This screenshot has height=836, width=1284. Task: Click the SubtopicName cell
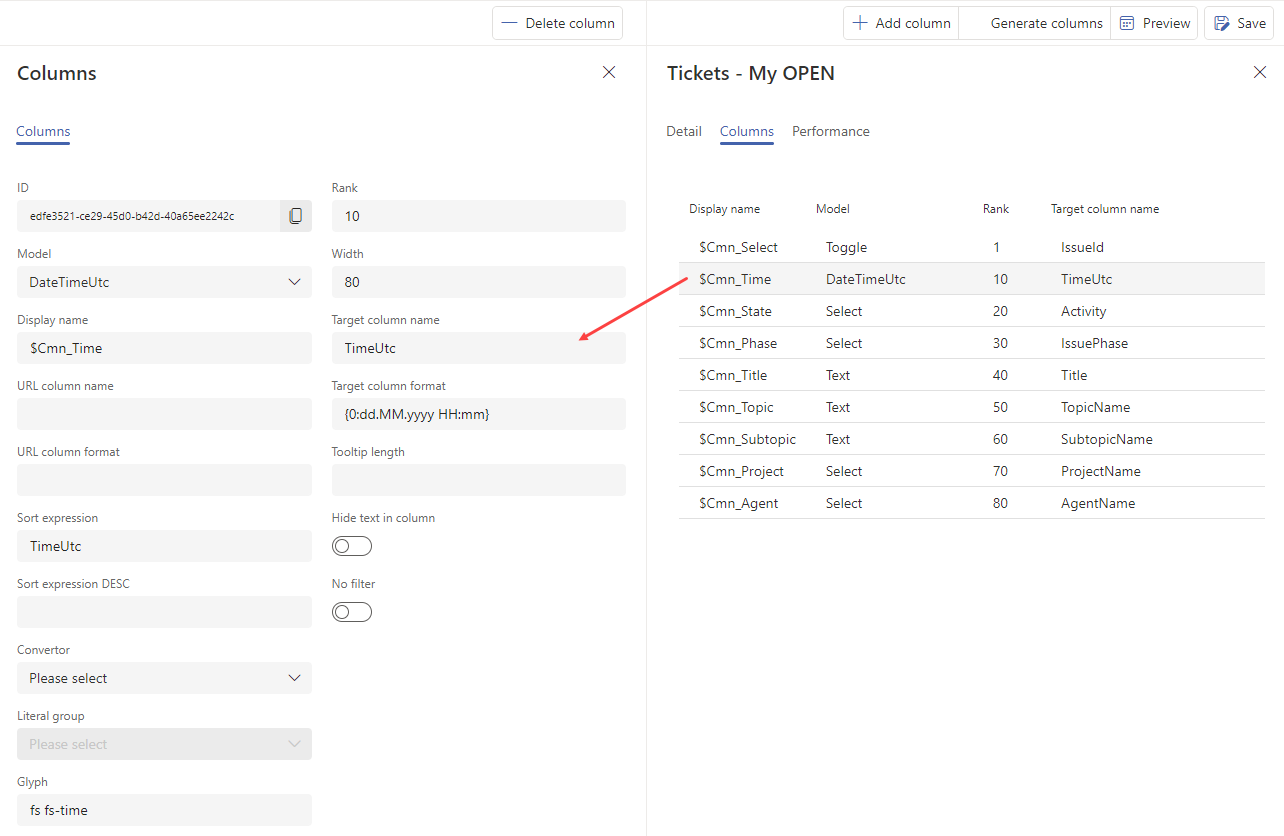click(x=1106, y=439)
